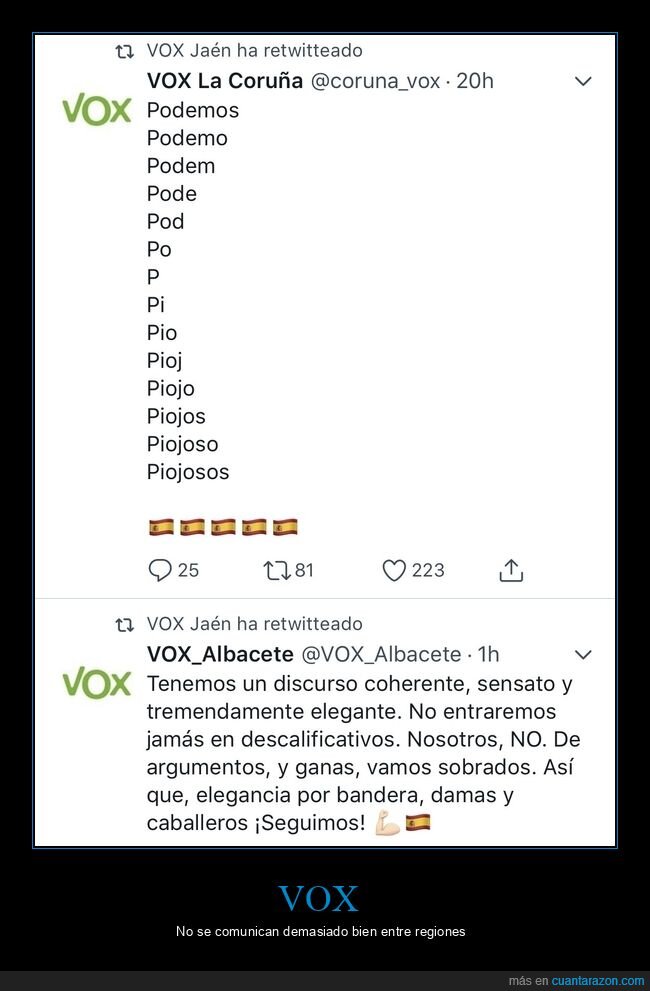
Task: Like the tweet with 223 hearts
Action: click(394, 570)
